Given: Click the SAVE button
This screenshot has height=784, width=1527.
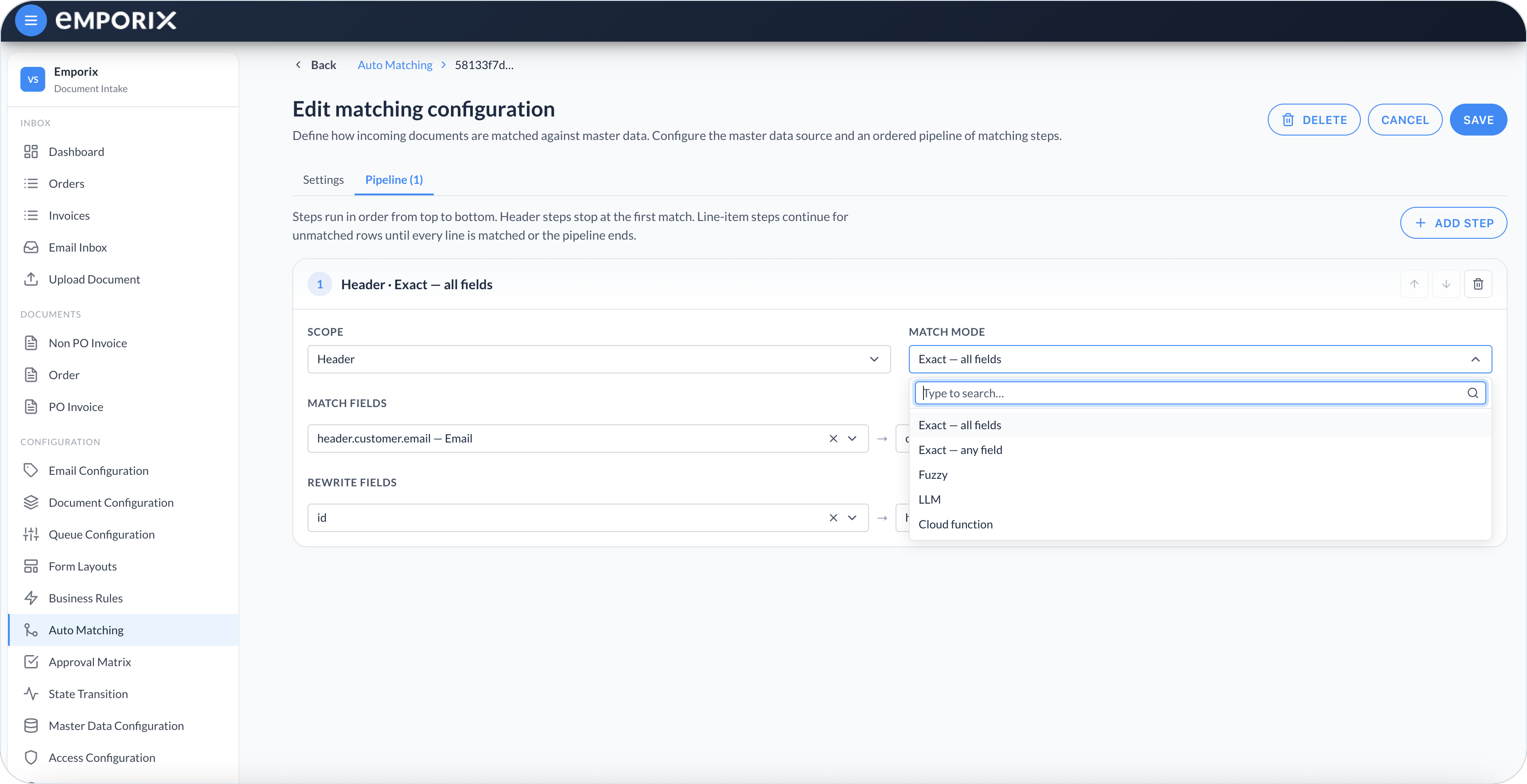Looking at the screenshot, I should [1478, 120].
